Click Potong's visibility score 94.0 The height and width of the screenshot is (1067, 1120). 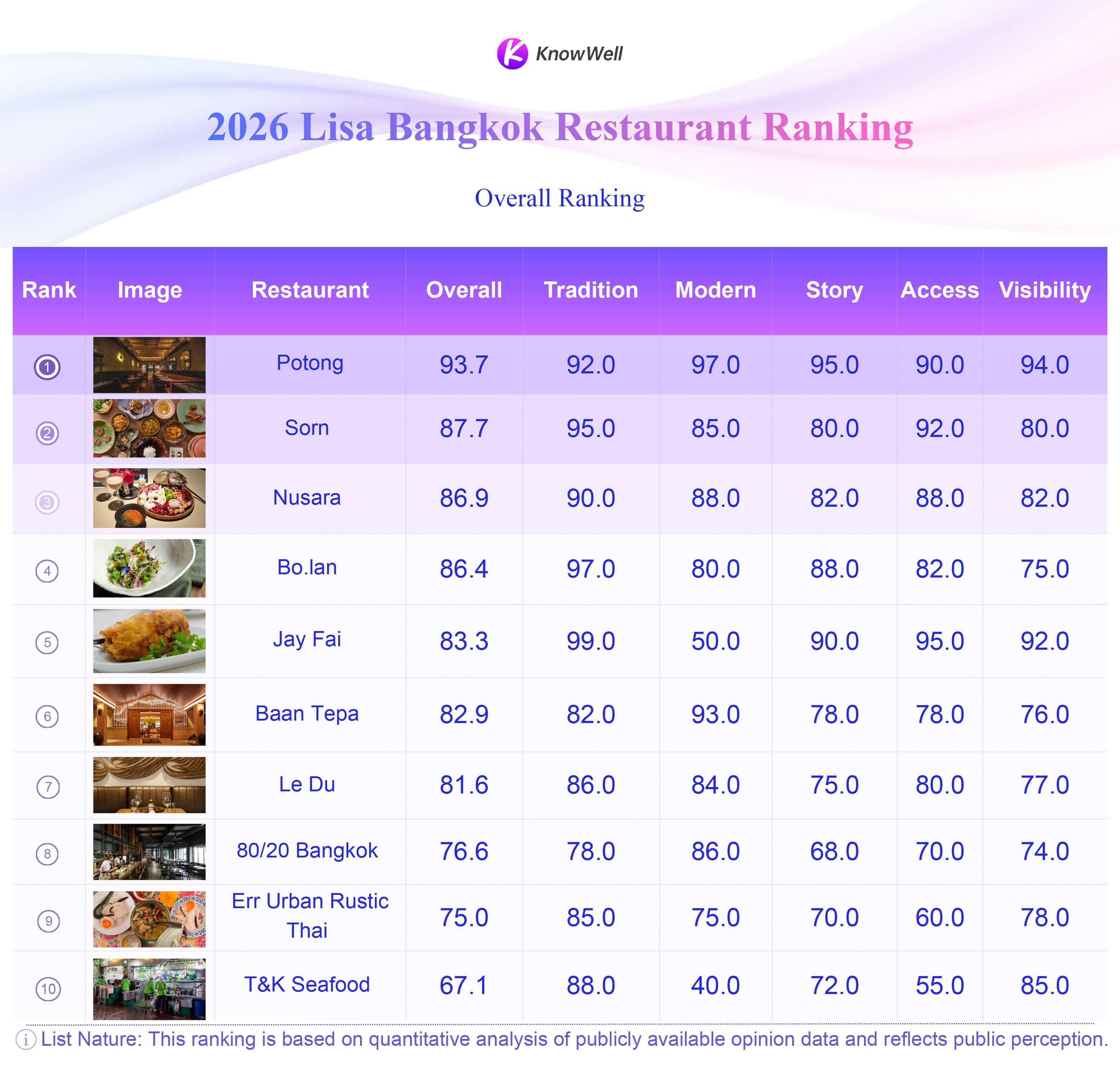[x=1045, y=365]
